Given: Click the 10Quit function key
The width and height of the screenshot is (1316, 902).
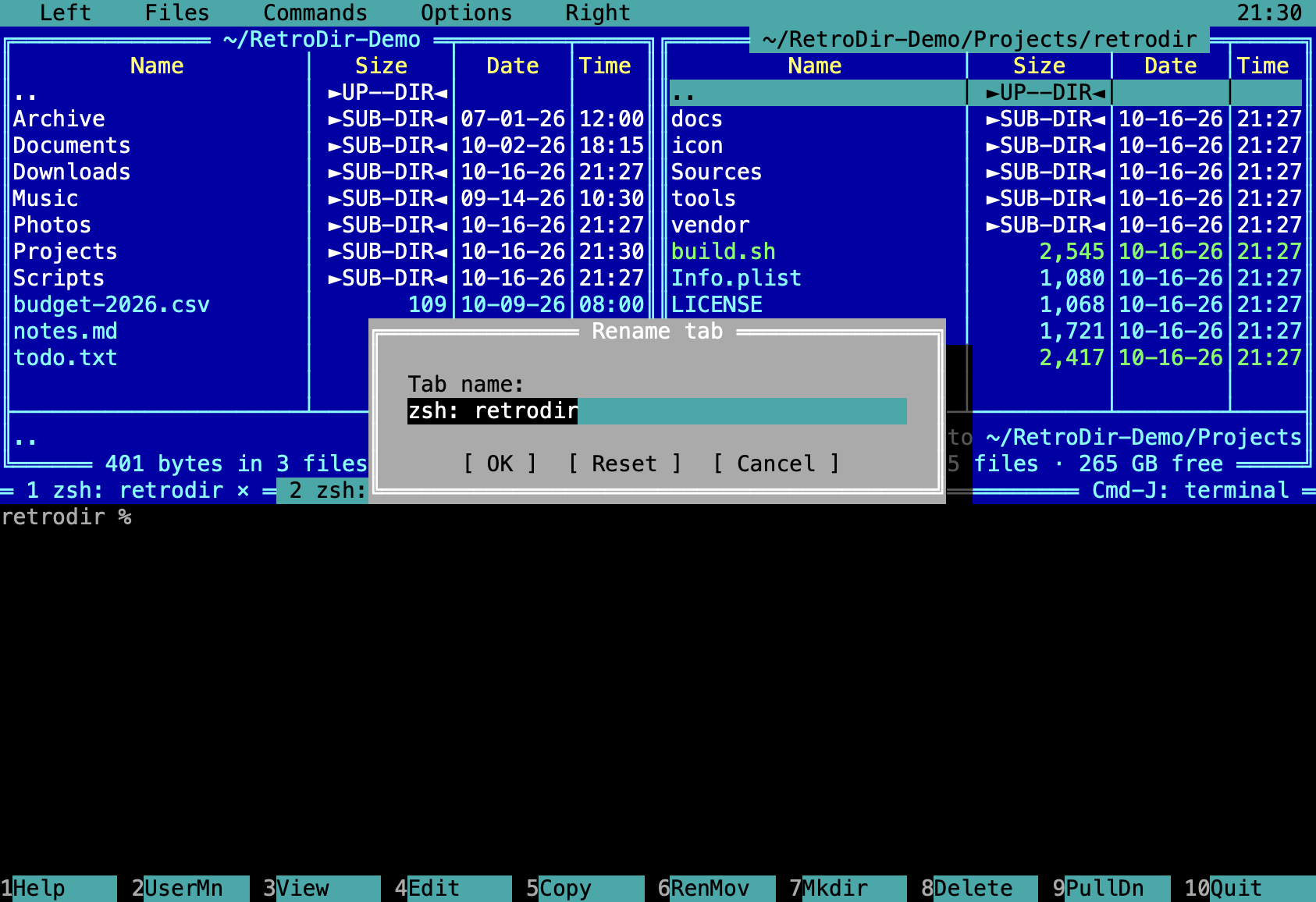Looking at the screenshot, I should click(1250, 889).
